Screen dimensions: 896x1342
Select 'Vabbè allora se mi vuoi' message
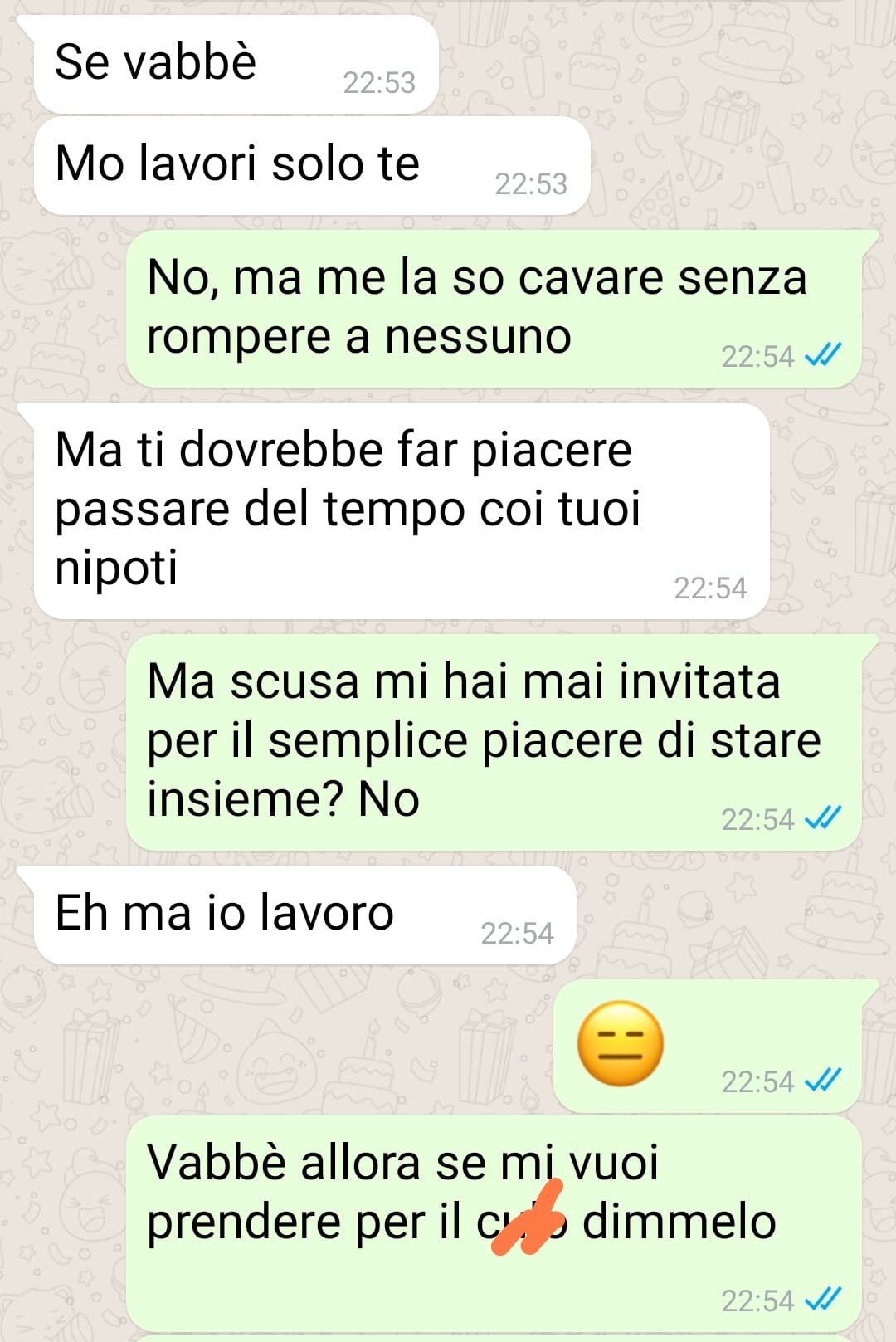coord(494,1224)
